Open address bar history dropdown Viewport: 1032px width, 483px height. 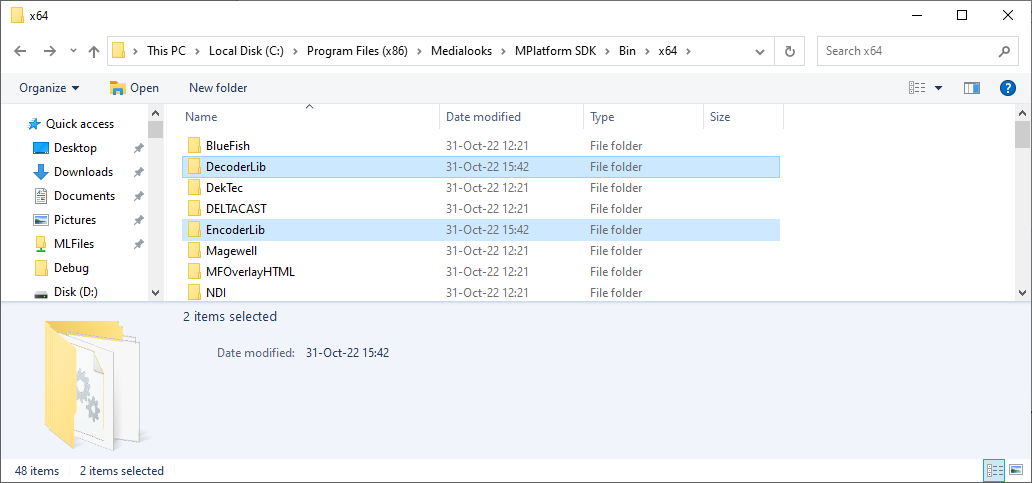tap(760, 51)
